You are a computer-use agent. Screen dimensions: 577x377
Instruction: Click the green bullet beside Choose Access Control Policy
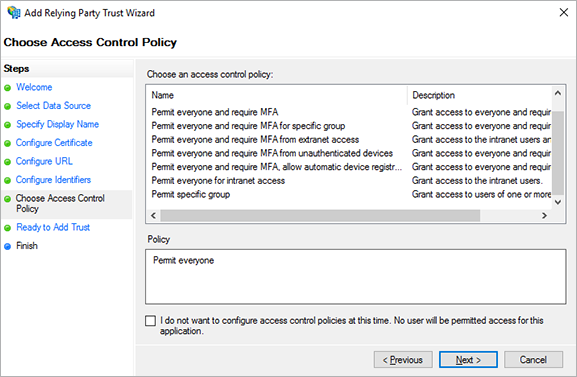[7, 199]
